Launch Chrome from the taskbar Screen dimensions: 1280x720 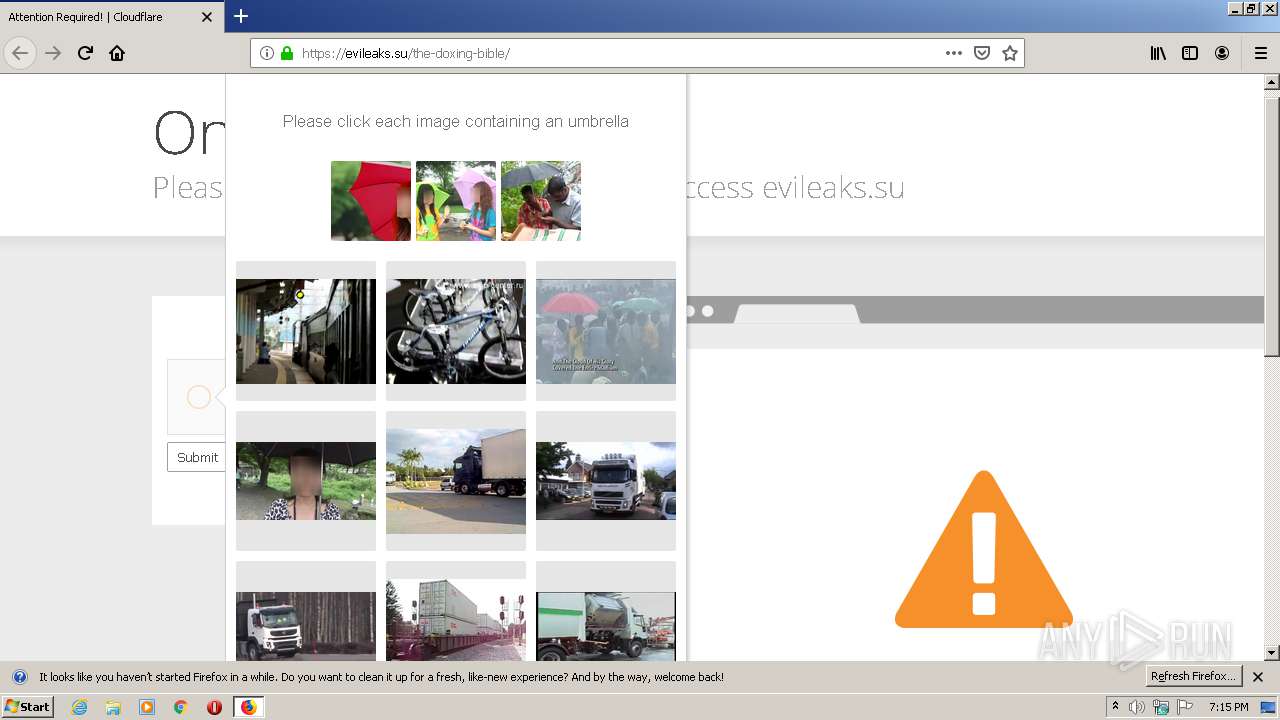pyautogui.click(x=181, y=707)
